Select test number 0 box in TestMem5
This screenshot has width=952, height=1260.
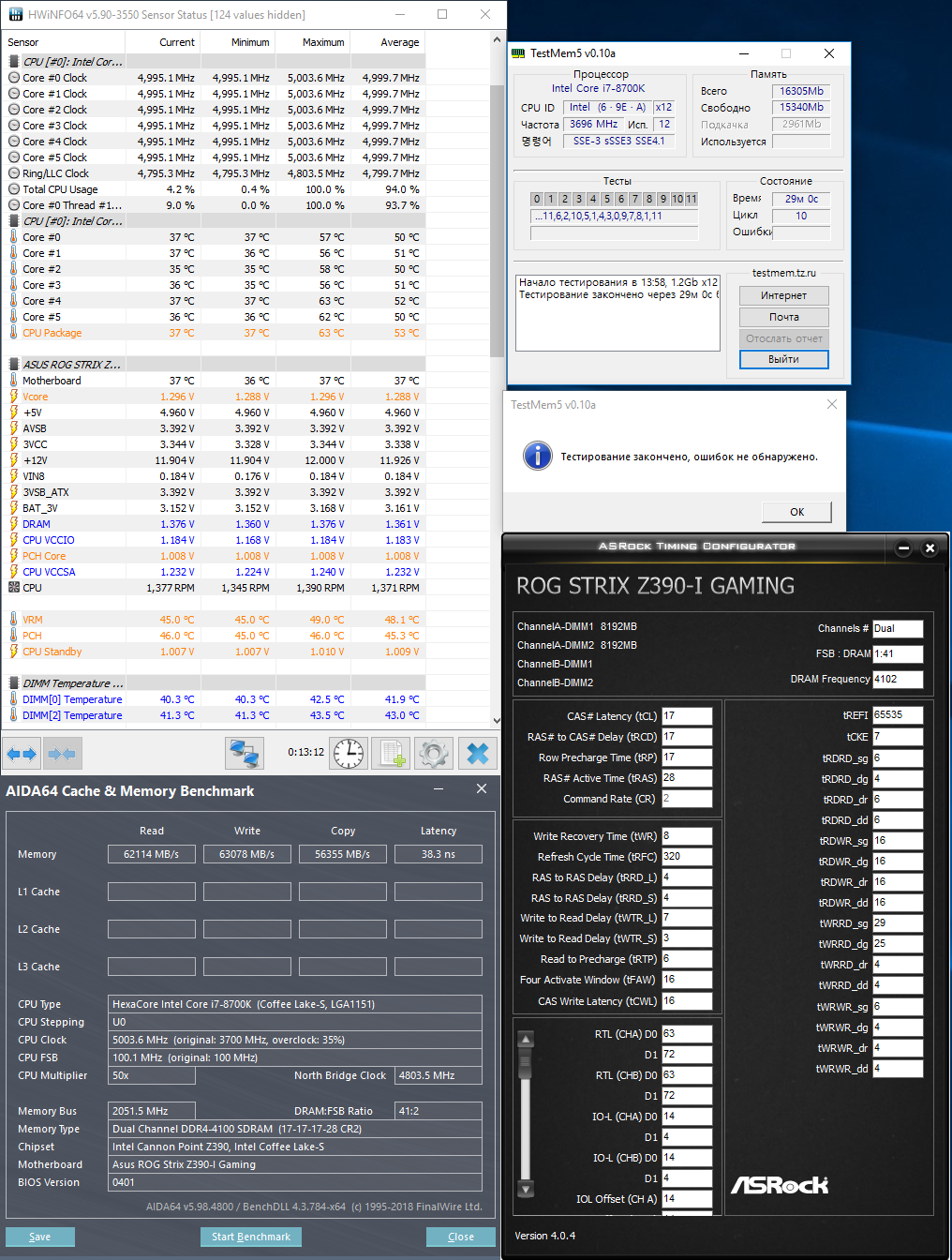point(537,199)
